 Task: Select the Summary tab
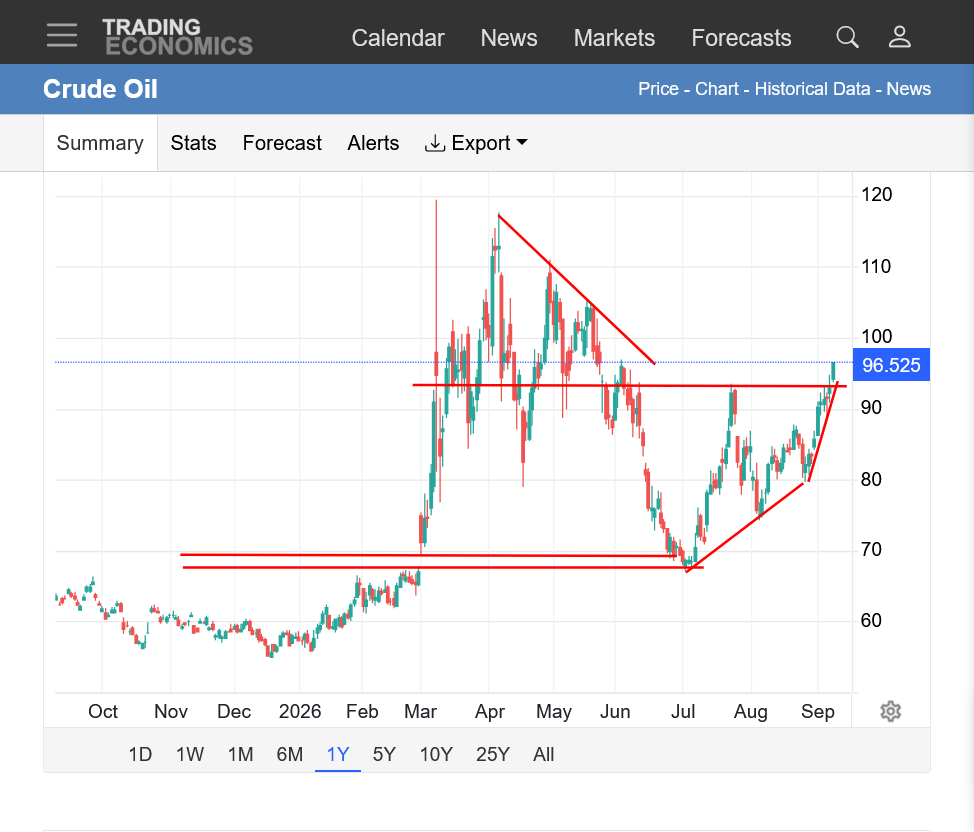pos(100,143)
